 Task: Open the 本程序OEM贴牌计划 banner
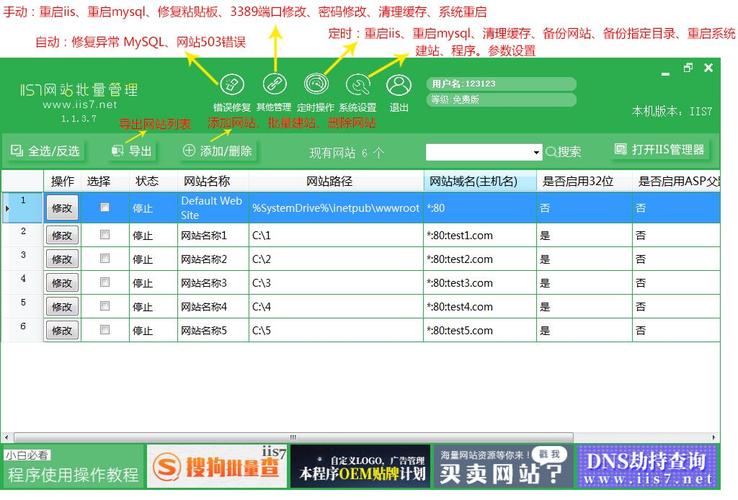pyautogui.click(x=361, y=467)
